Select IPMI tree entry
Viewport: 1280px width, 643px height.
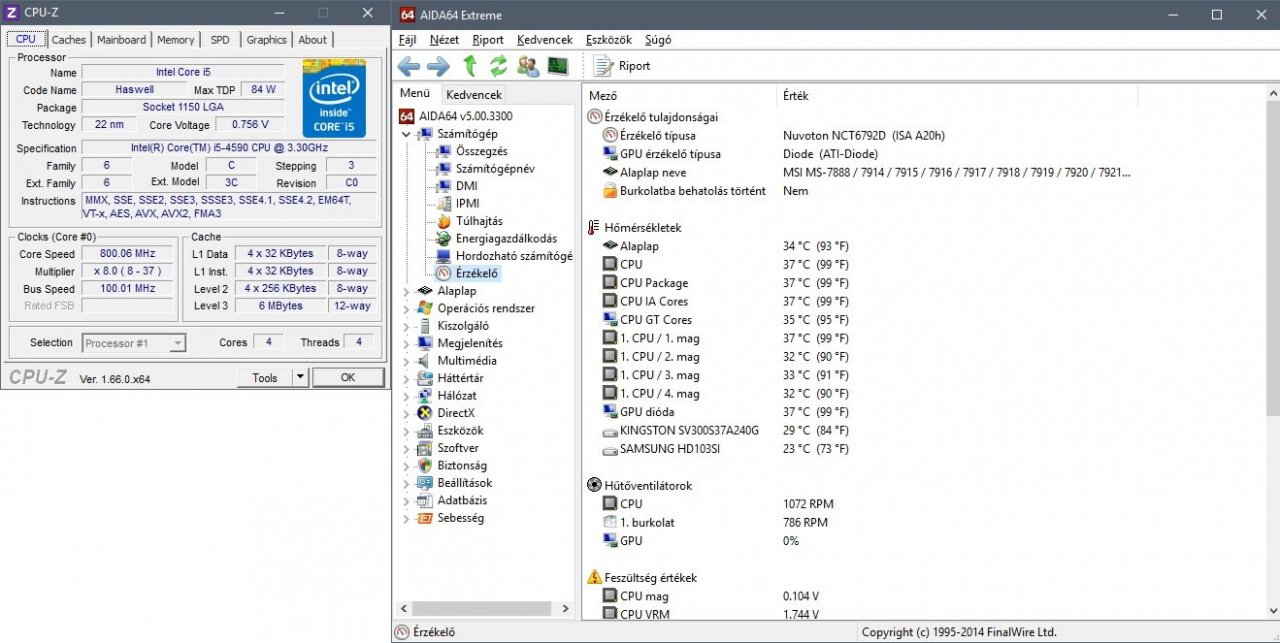click(468, 204)
